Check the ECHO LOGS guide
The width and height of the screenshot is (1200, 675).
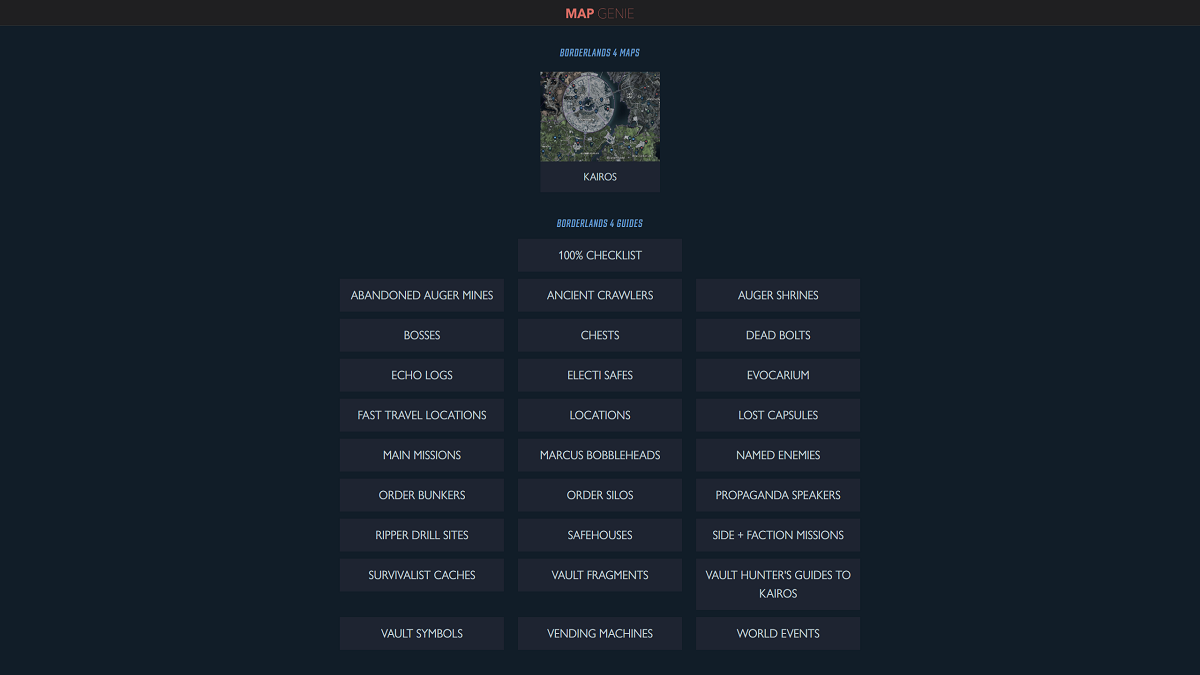click(421, 375)
